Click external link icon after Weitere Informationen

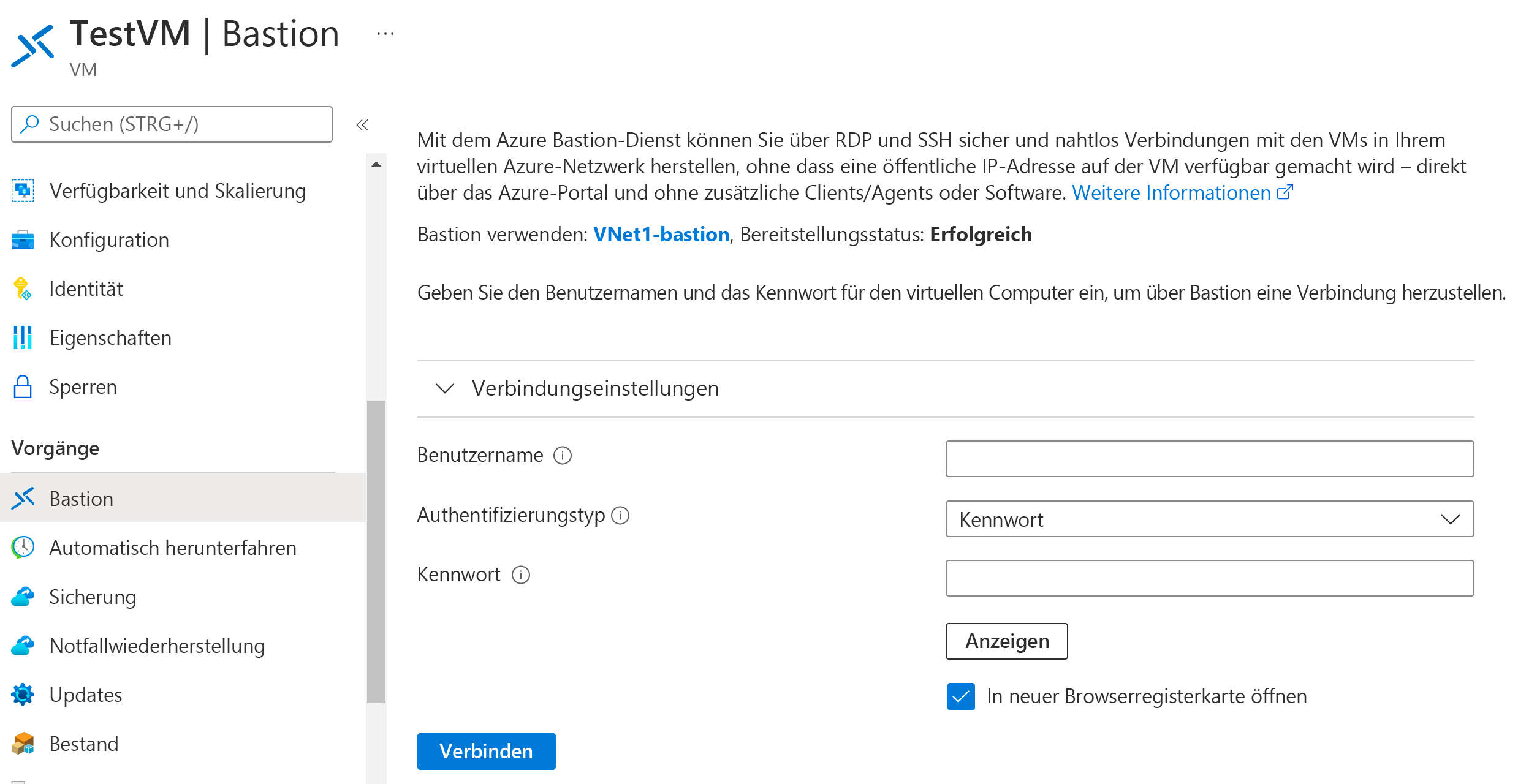(x=1285, y=192)
